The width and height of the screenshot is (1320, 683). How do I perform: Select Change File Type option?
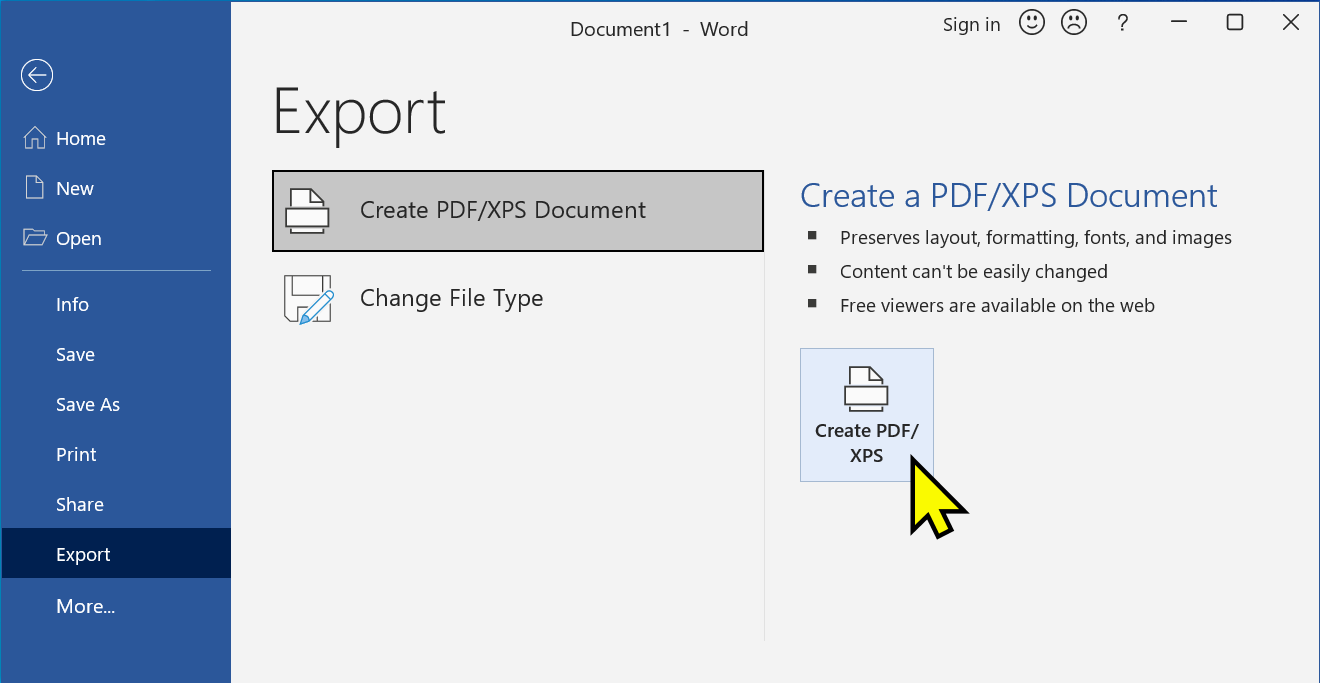tap(518, 298)
